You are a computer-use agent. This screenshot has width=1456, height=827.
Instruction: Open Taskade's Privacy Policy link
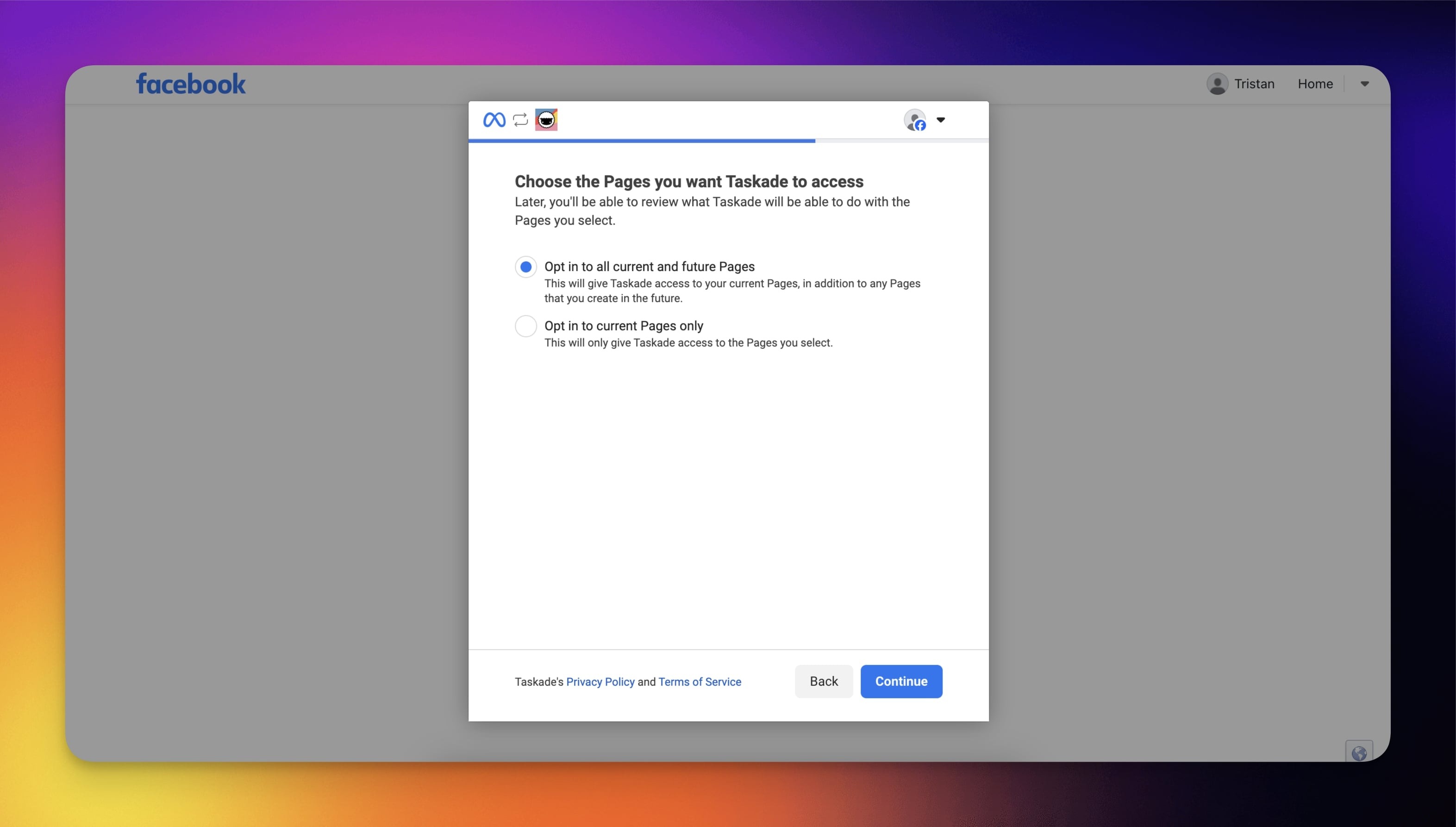point(600,682)
